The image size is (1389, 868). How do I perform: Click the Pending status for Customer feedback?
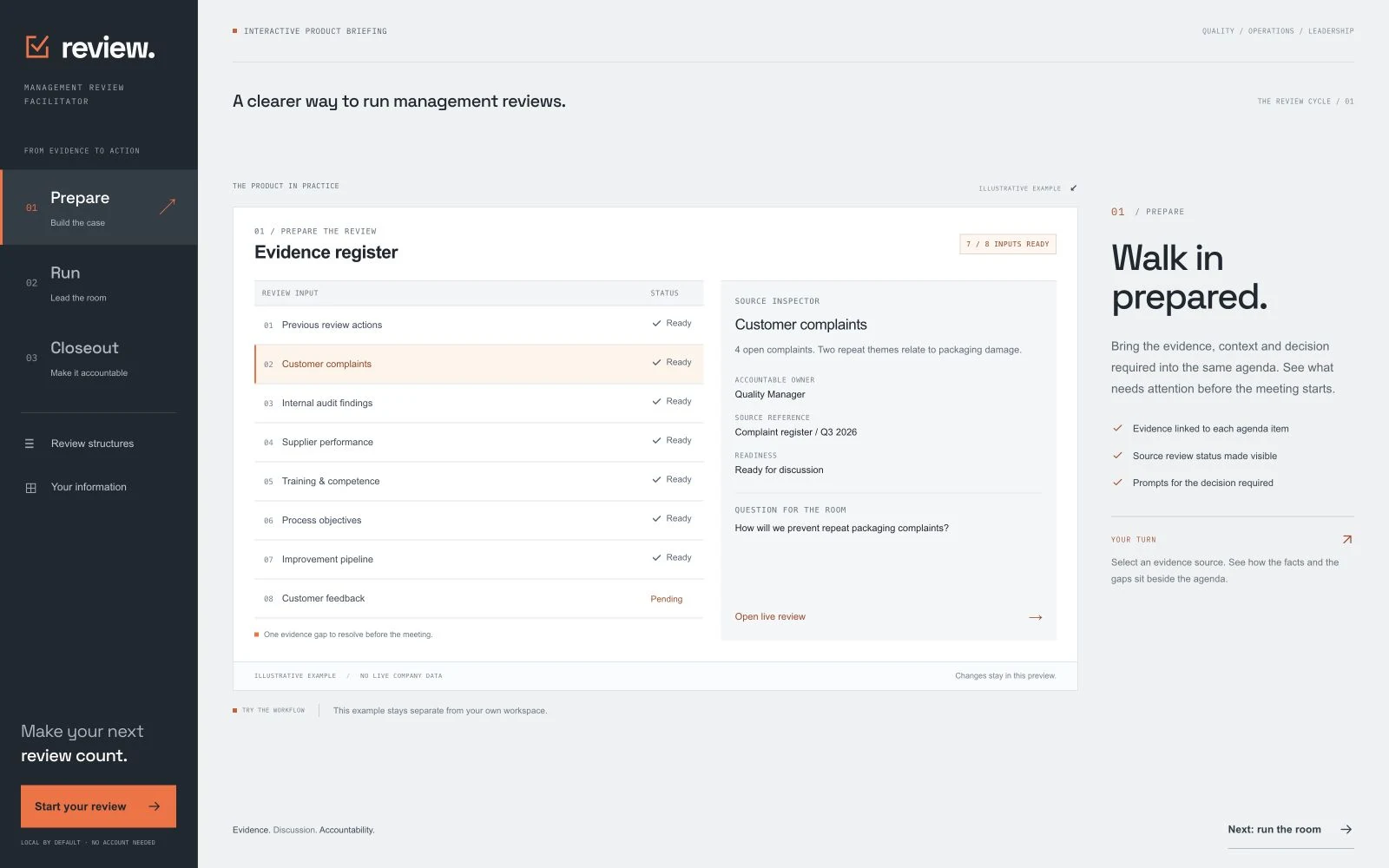[x=667, y=599]
